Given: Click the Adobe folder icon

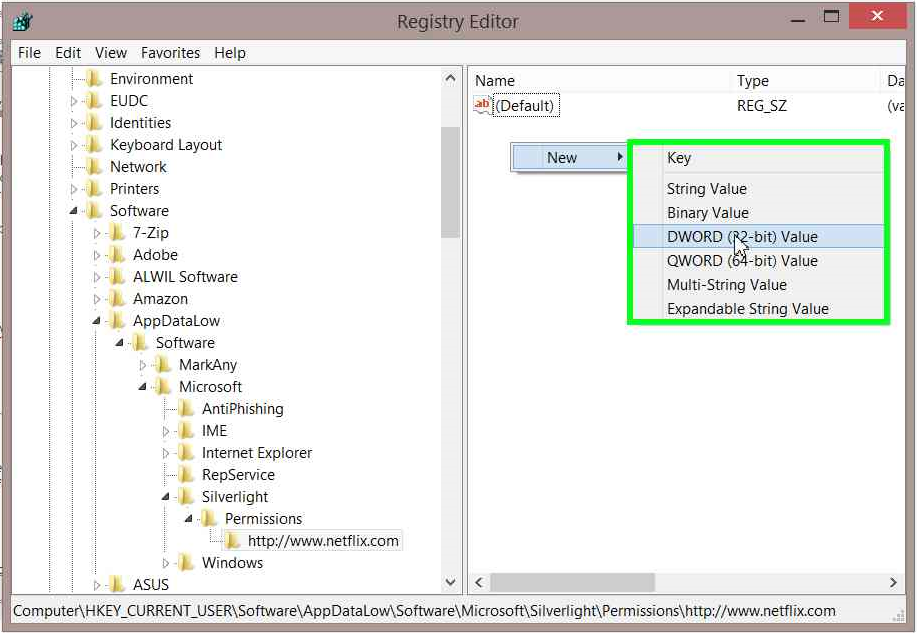Looking at the screenshot, I should [117, 254].
